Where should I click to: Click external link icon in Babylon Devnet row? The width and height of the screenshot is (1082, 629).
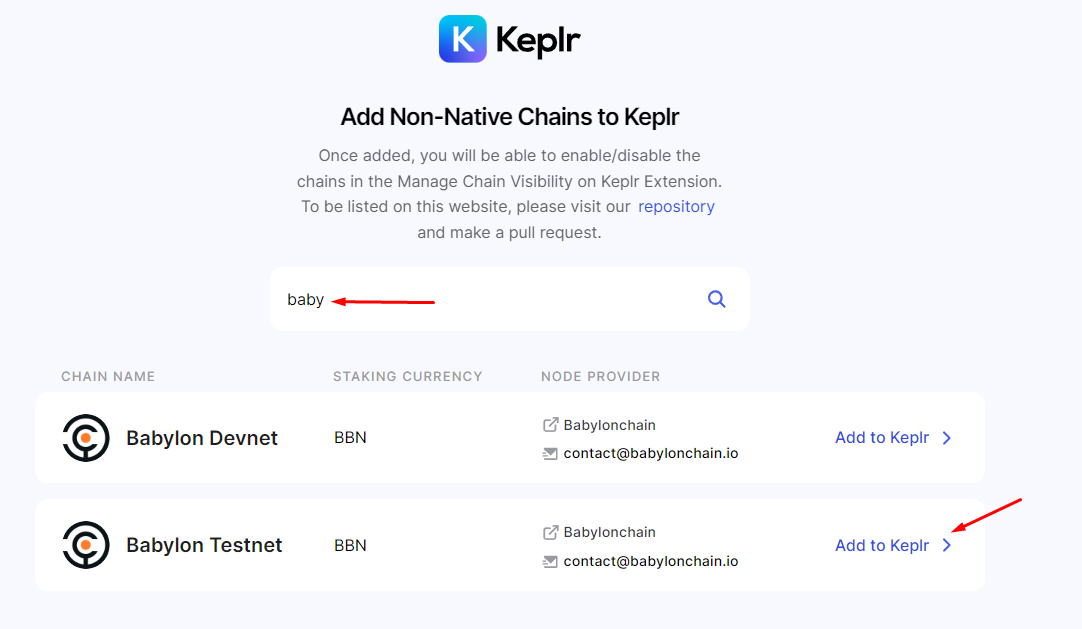click(550, 425)
